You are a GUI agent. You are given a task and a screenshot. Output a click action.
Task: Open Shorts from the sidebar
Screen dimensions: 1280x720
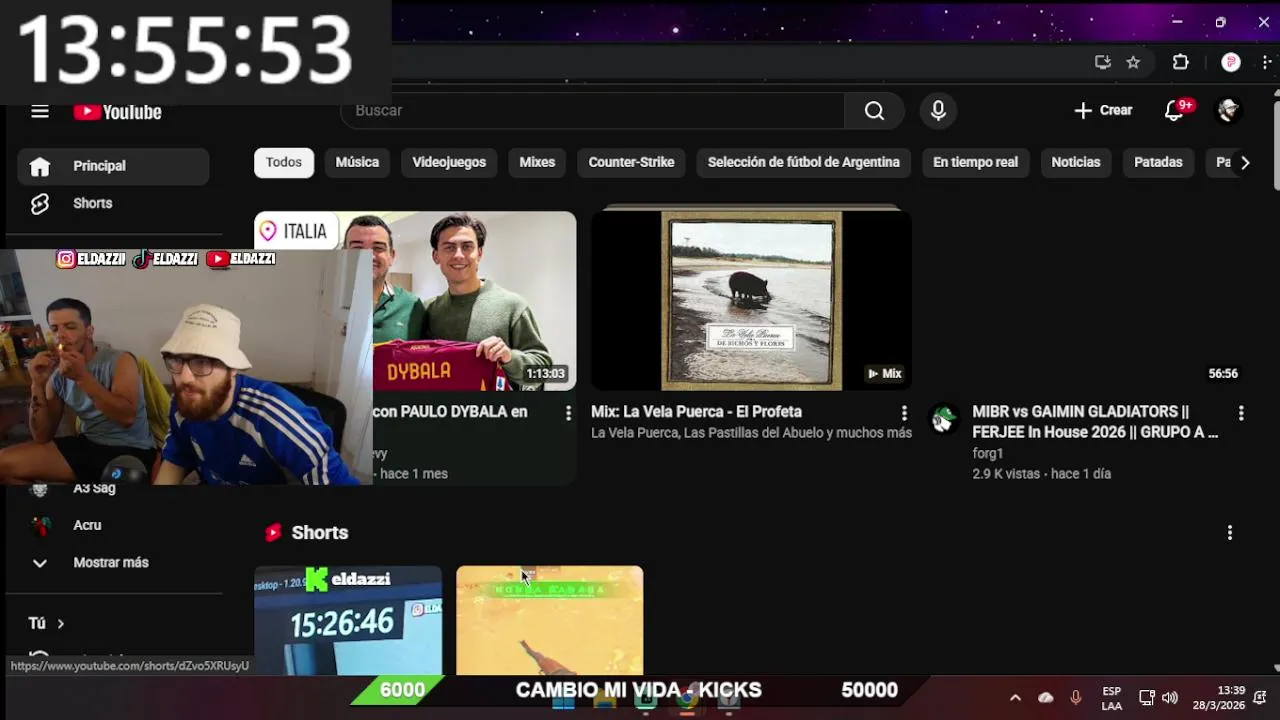[113, 203]
